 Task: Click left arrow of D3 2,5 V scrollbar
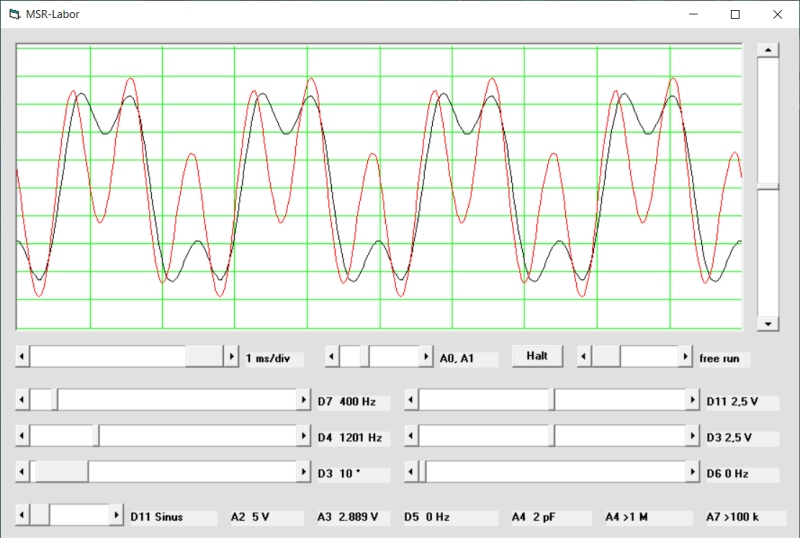pyautogui.click(x=411, y=437)
